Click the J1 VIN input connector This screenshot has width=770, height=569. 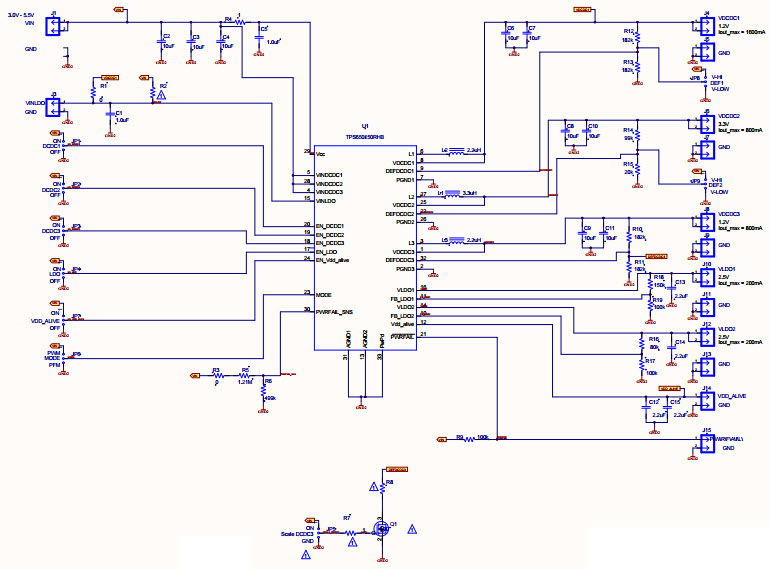pyautogui.click(x=56, y=26)
